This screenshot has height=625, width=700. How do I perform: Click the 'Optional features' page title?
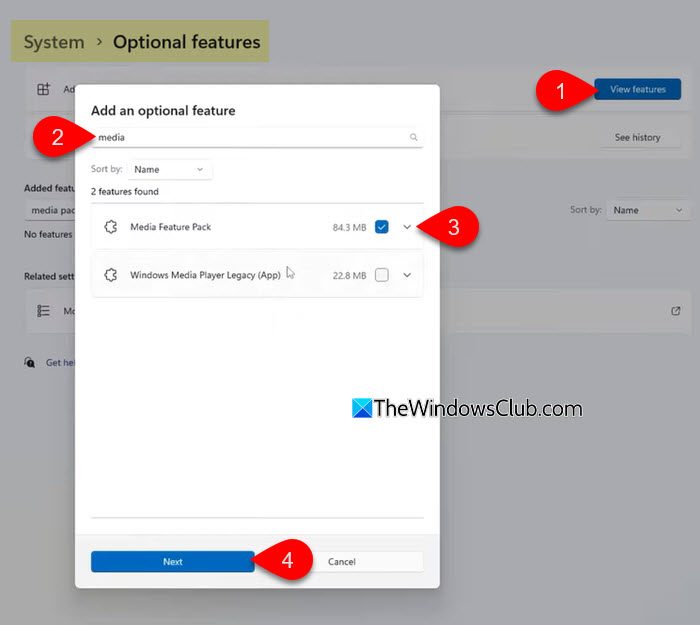(187, 42)
